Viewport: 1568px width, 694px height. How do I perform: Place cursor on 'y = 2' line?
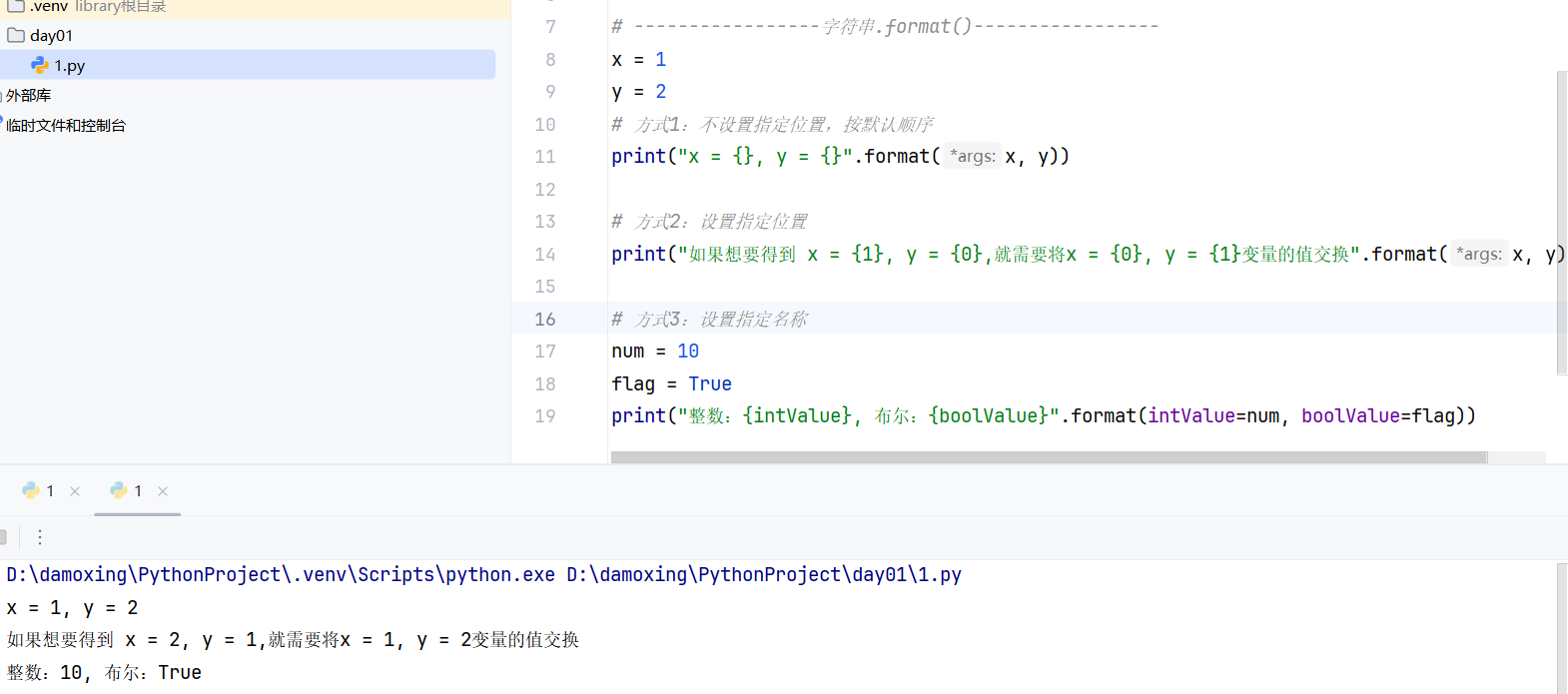pyautogui.click(x=639, y=92)
